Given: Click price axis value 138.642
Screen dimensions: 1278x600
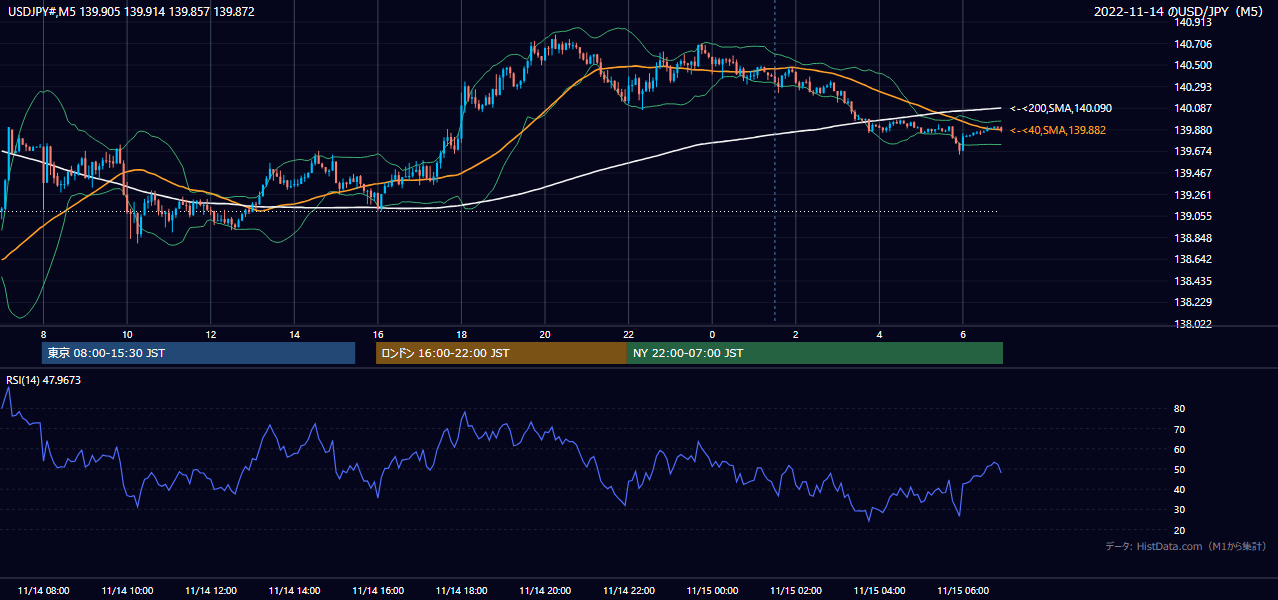Looking at the screenshot, I should pos(1194,259).
